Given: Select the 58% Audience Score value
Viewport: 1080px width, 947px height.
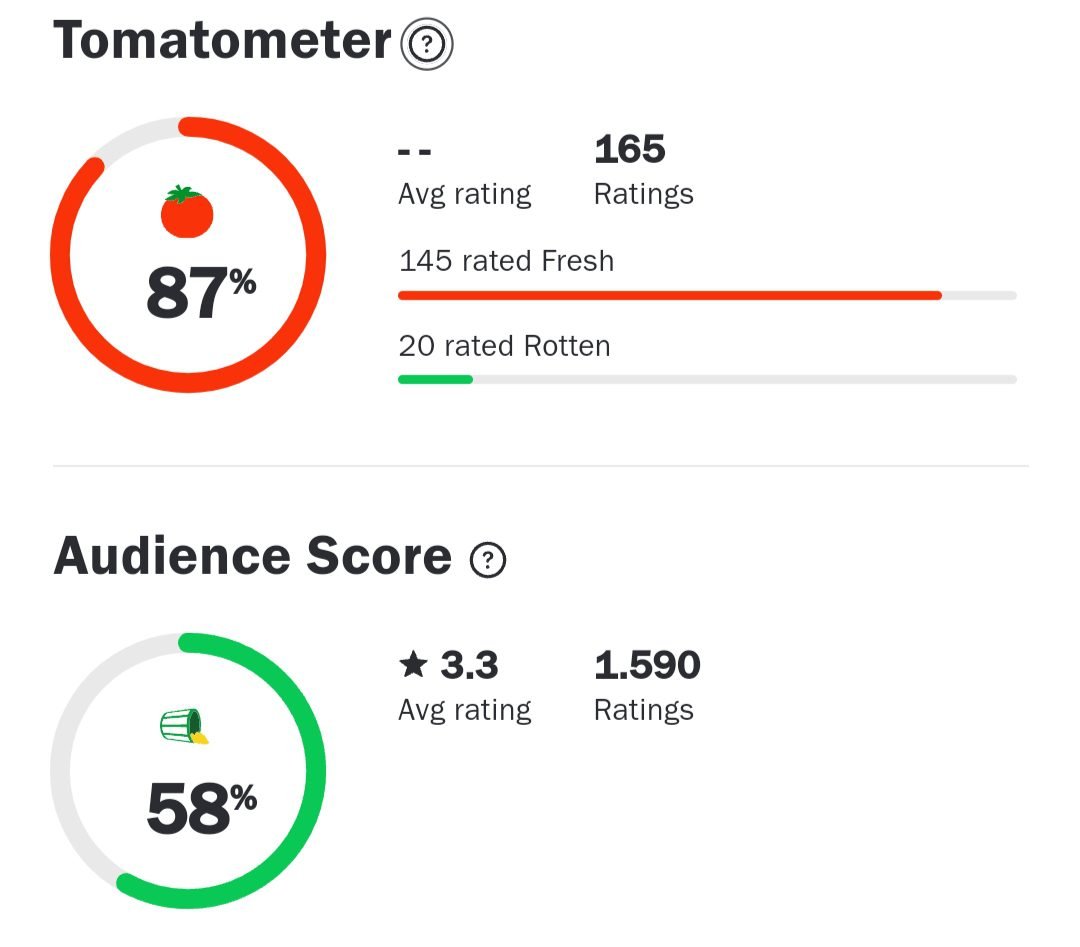Looking at the screenshot, I should click(x=200, y=808).
